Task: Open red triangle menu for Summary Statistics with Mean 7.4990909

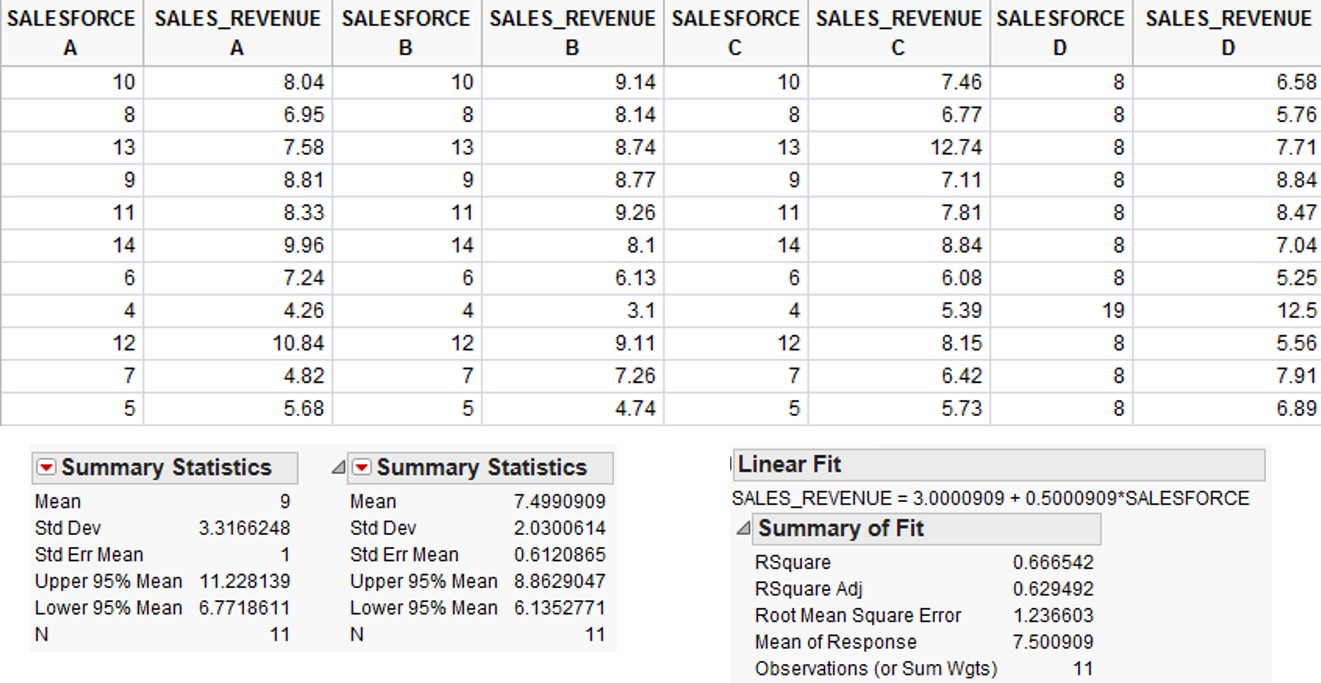Action: [362, 468]
